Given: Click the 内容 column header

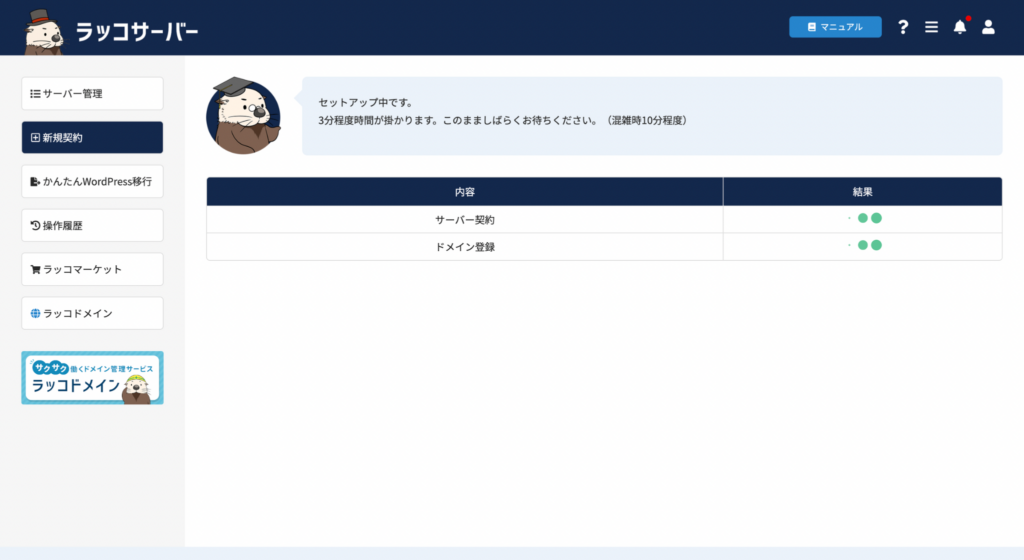Looking at the screenshot, I should tap(464, 191).
